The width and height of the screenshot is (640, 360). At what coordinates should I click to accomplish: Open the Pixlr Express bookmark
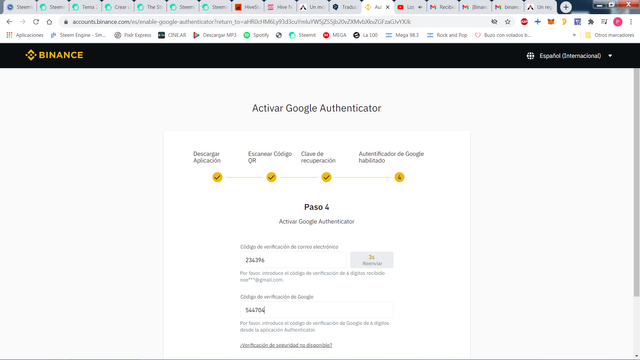tap(133, 35)
